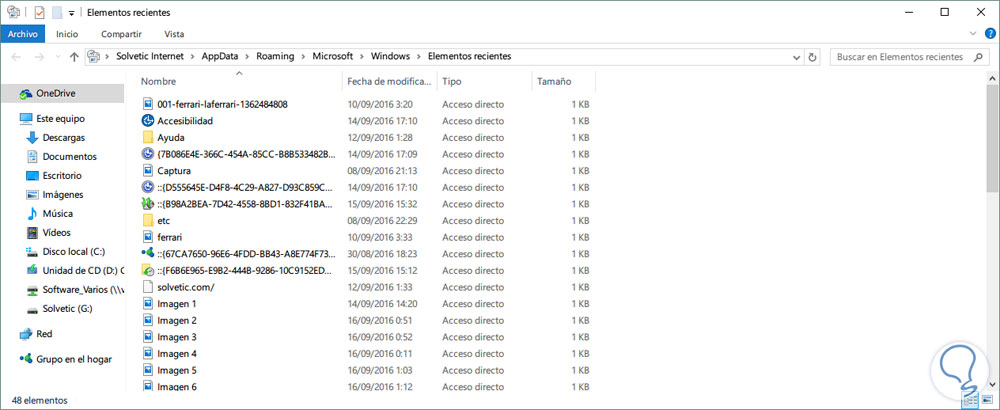1000x410 pixels.
Task: Sort by Fecha de modificación column header
Action: point(390,82)
